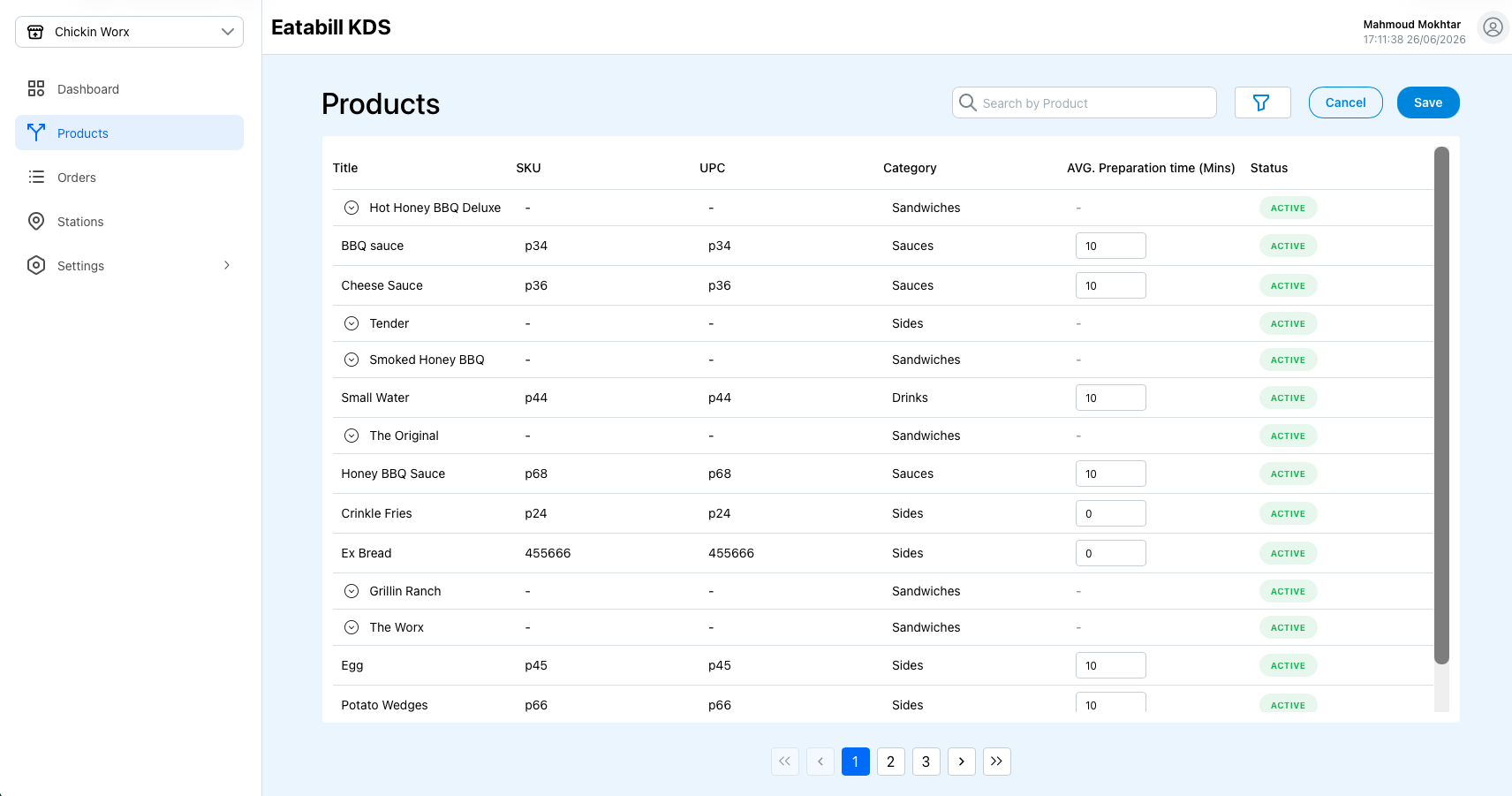Click ACTIVE badge for Ex Bread

click(1288, 553)
